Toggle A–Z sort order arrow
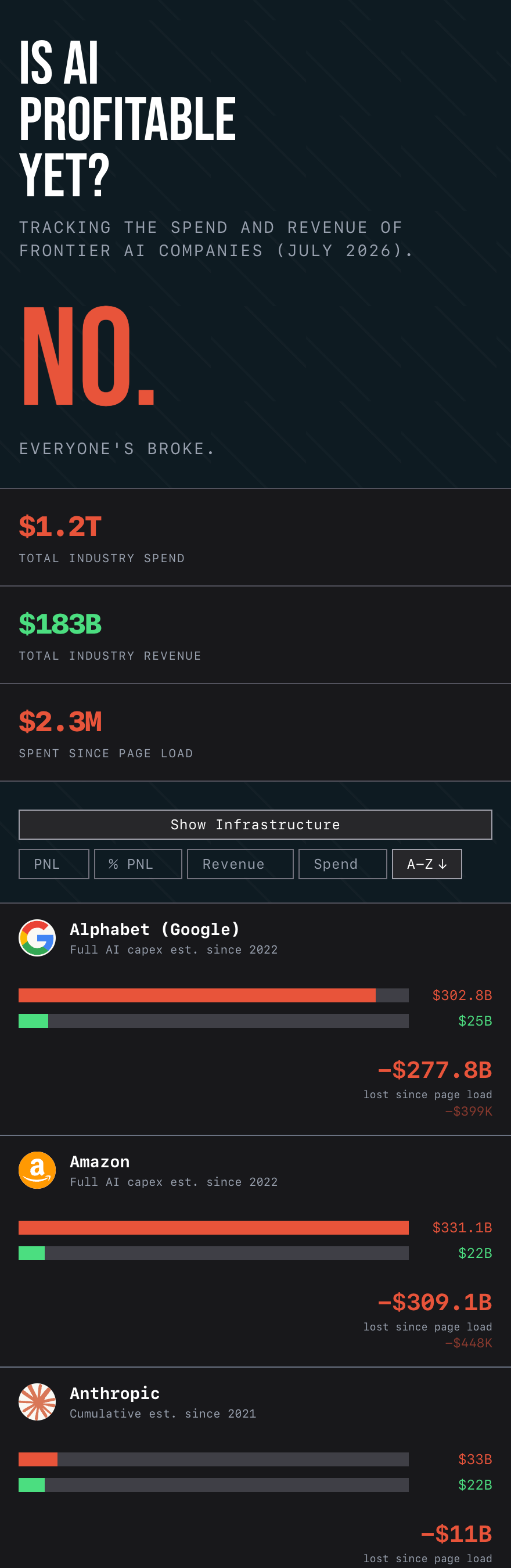 [x=427, y=864]
